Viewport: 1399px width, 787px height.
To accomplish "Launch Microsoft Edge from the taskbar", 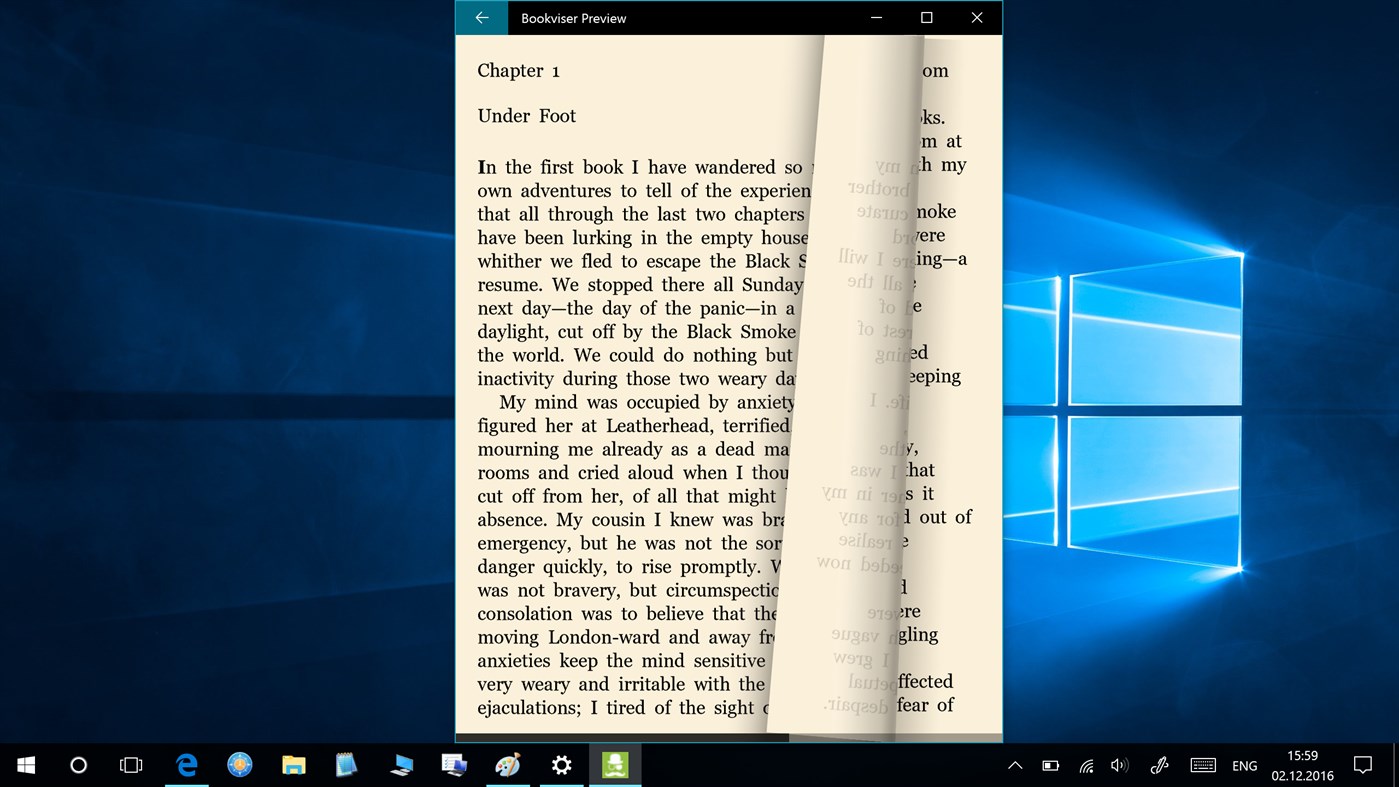I will click(186, 765).
